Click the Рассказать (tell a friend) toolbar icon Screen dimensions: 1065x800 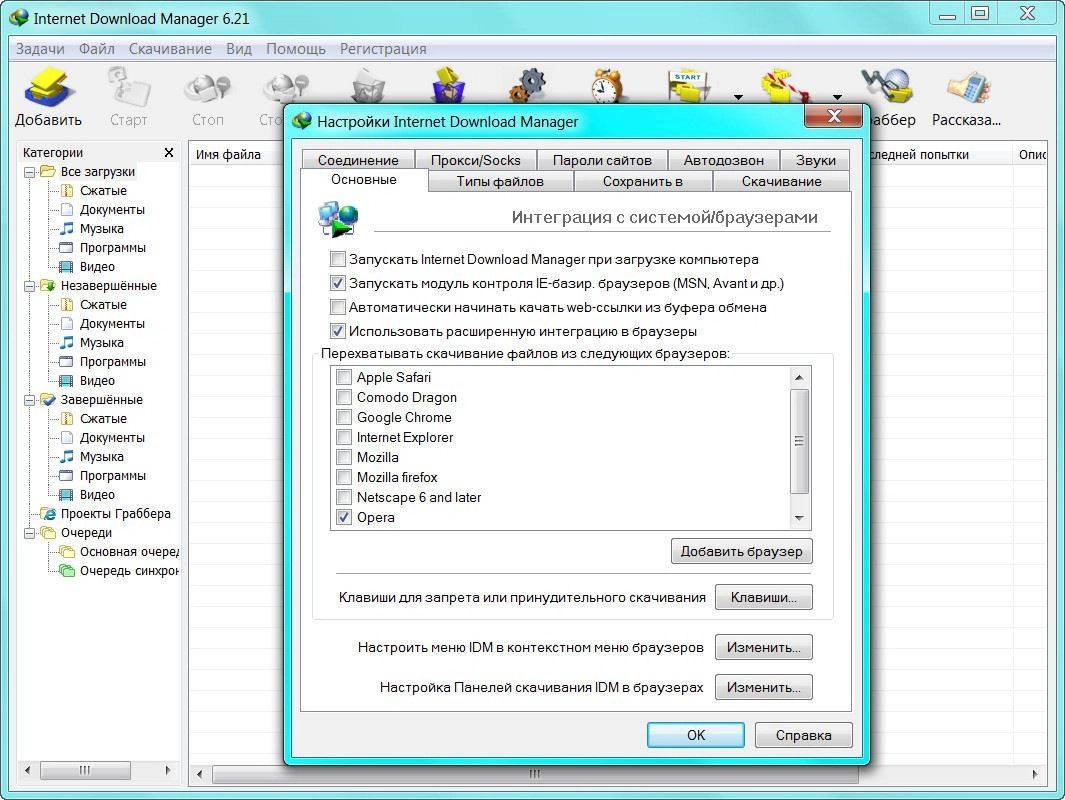[x=968, y=87]
